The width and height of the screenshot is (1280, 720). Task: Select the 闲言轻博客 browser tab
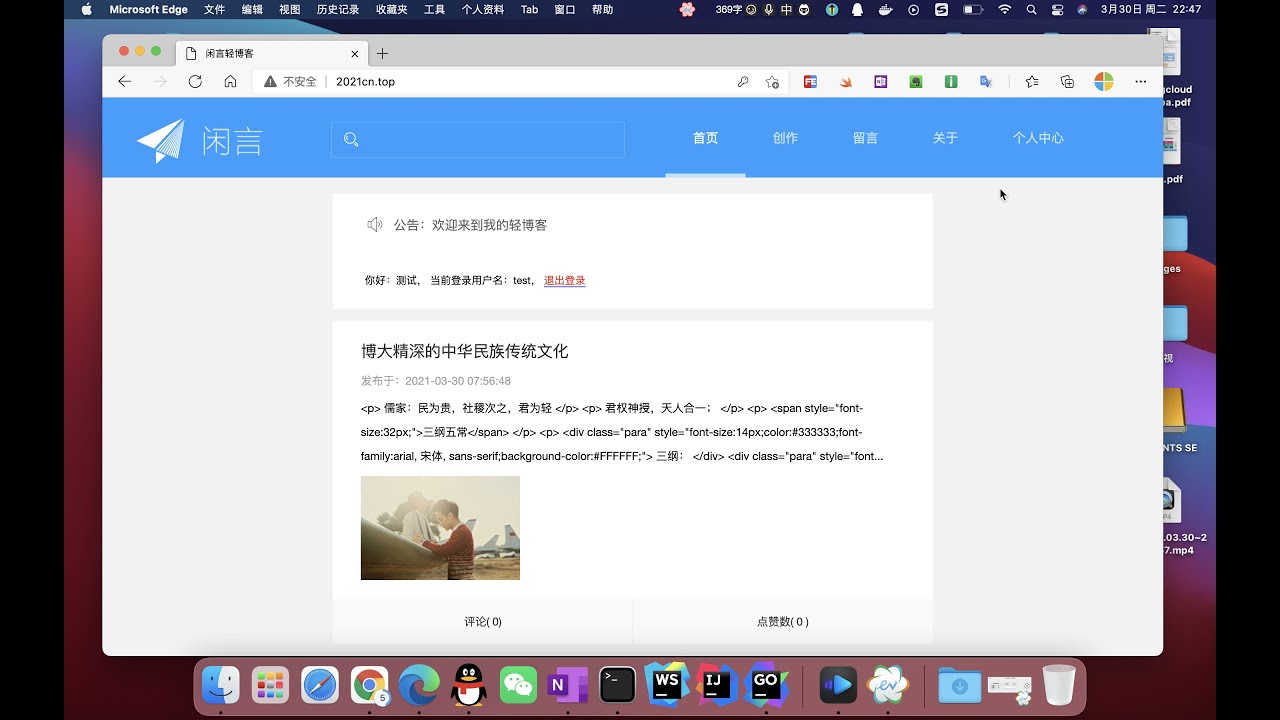(x=271, y=53)
